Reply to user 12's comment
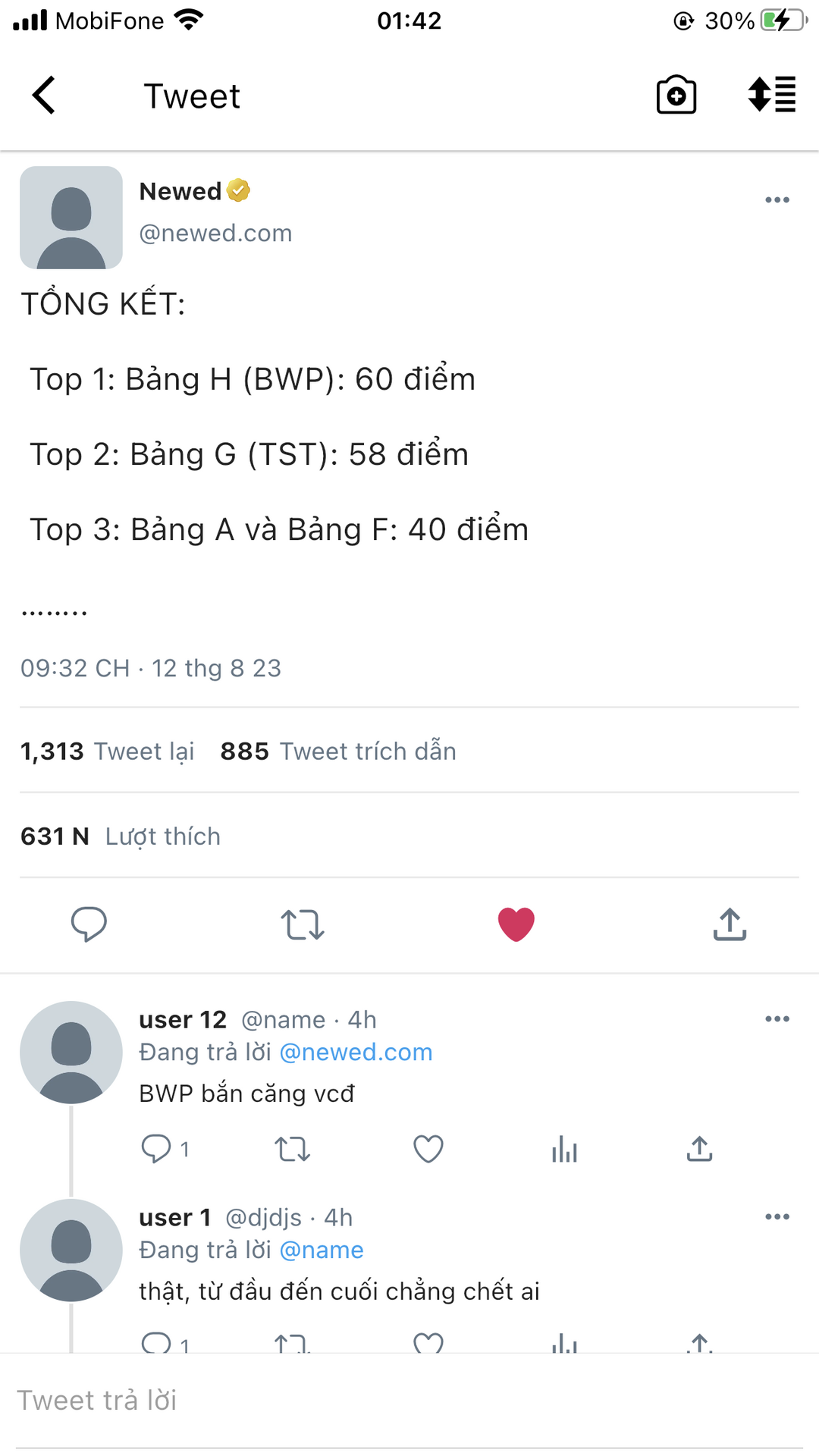The image size is (819, 1456). (157, 1150)
